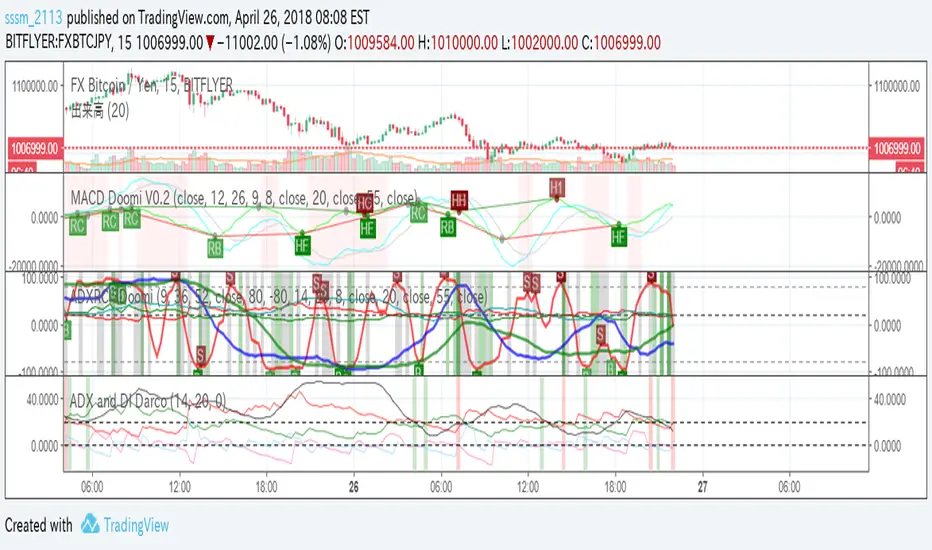Image resolution: width=932 pixels, height=550 pixels.
Task: Click the HG marker on MACD panel
Action: pos(365,203)
